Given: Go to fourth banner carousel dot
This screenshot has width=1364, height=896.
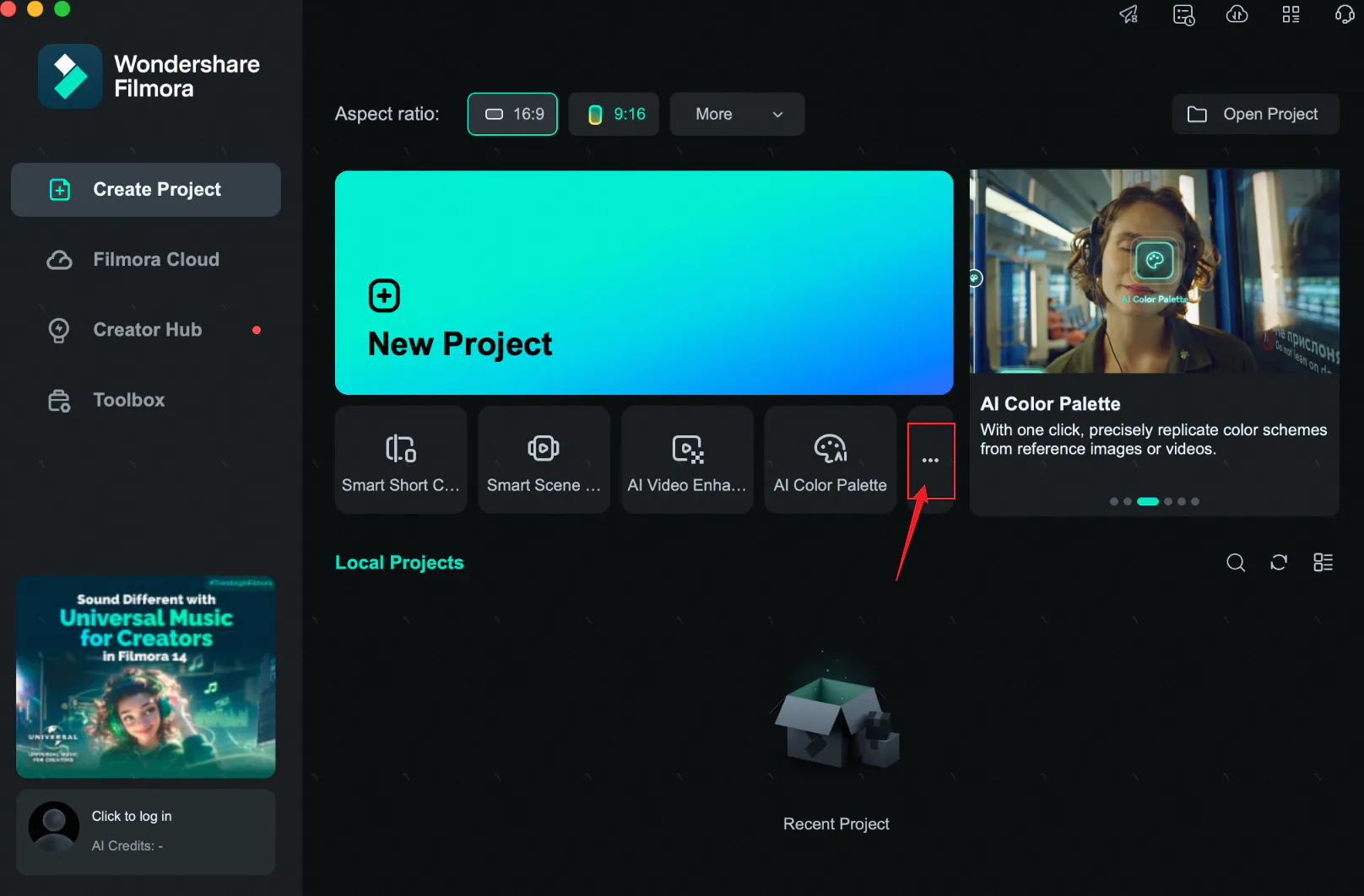Looking at the screenshot, I should [x=1168, y=501].
